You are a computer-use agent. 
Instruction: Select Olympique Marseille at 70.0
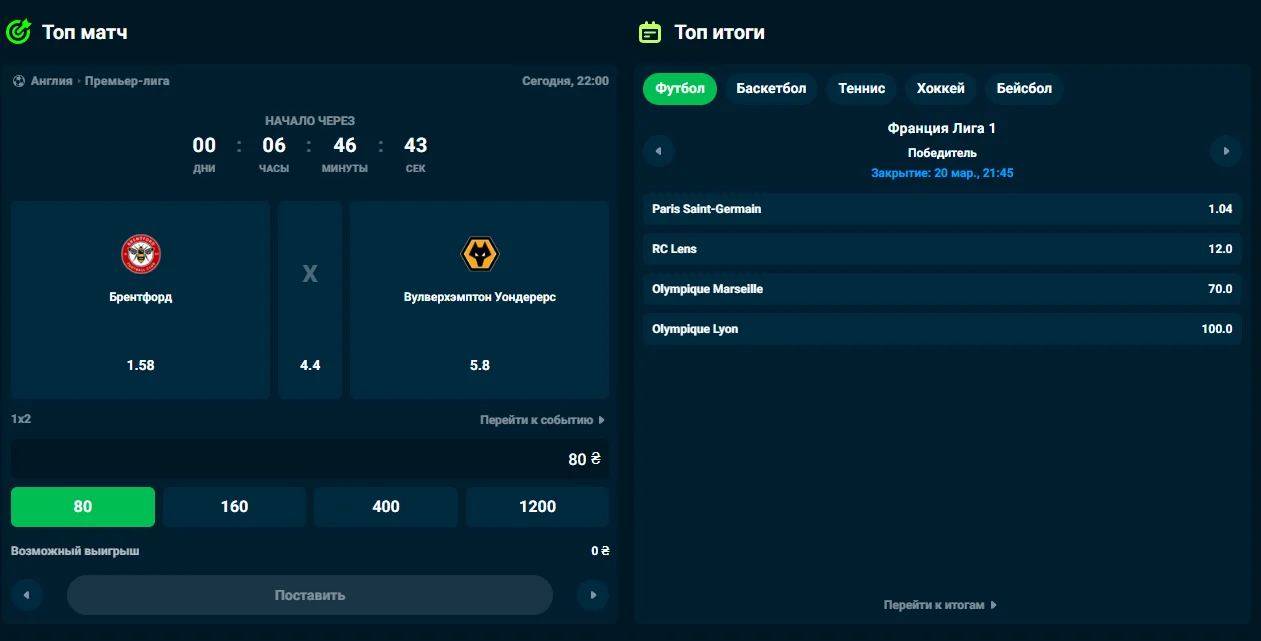click(x=942, y=289)
